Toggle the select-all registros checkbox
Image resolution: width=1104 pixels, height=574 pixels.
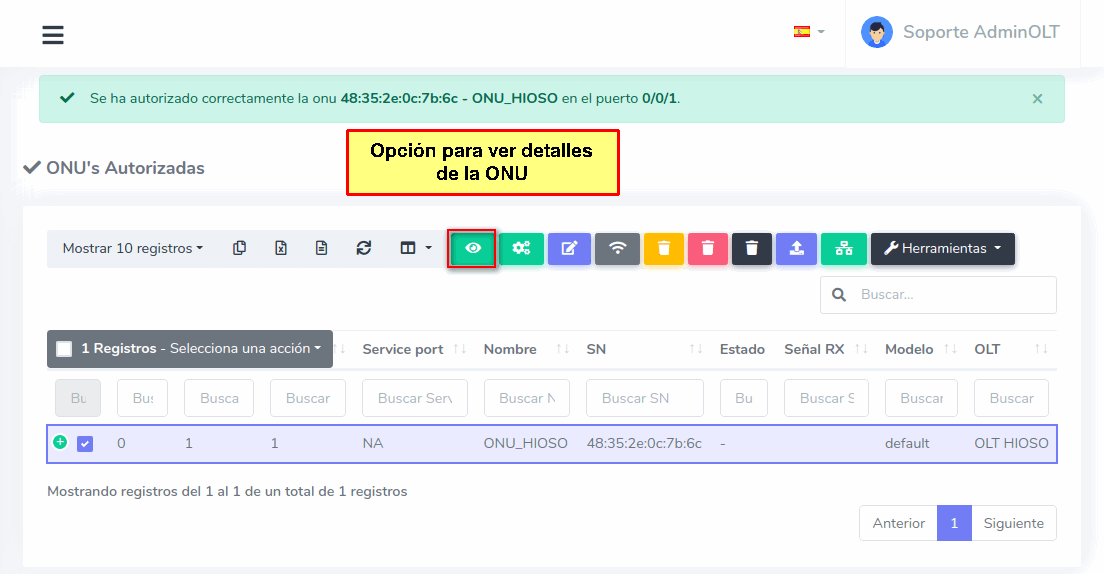64,349
